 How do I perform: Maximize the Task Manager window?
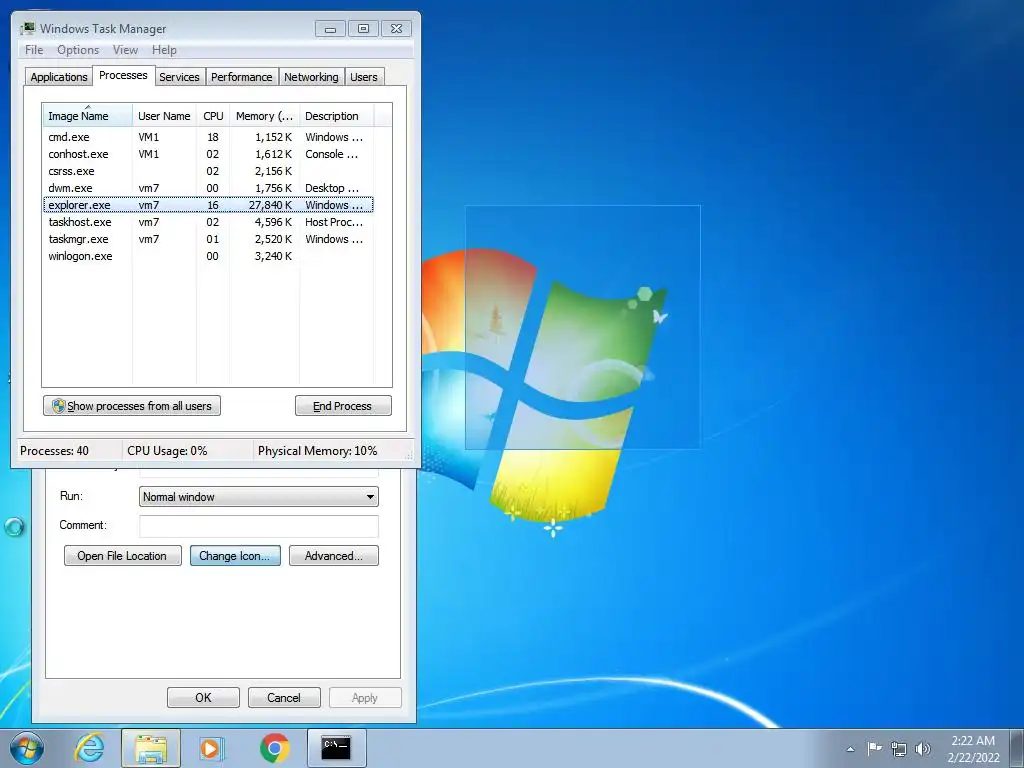tap(363, 29)
